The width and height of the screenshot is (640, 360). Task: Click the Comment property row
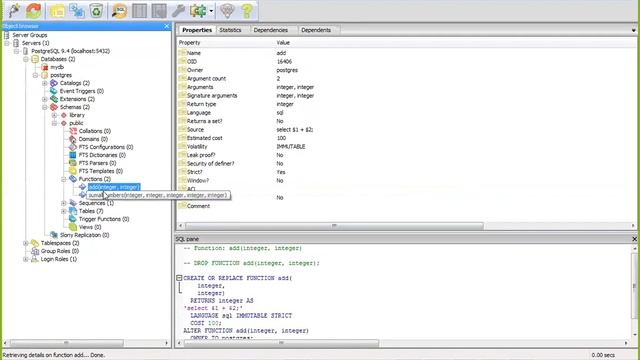(x=406, y=206)
